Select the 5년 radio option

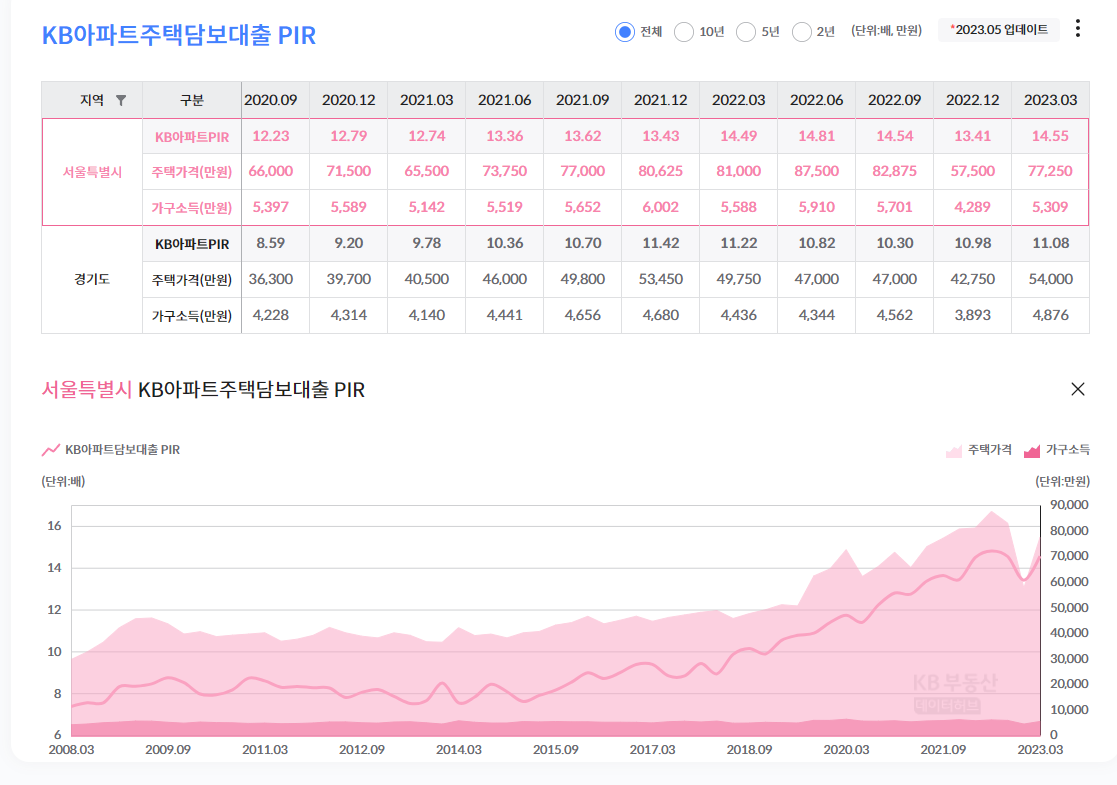(x=745, y=31)
